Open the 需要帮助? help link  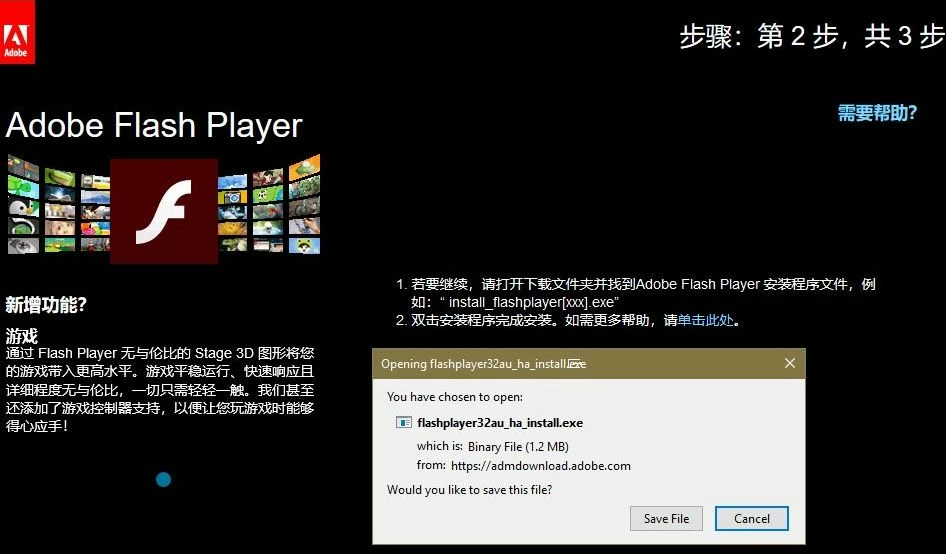[x=877, y=113]
